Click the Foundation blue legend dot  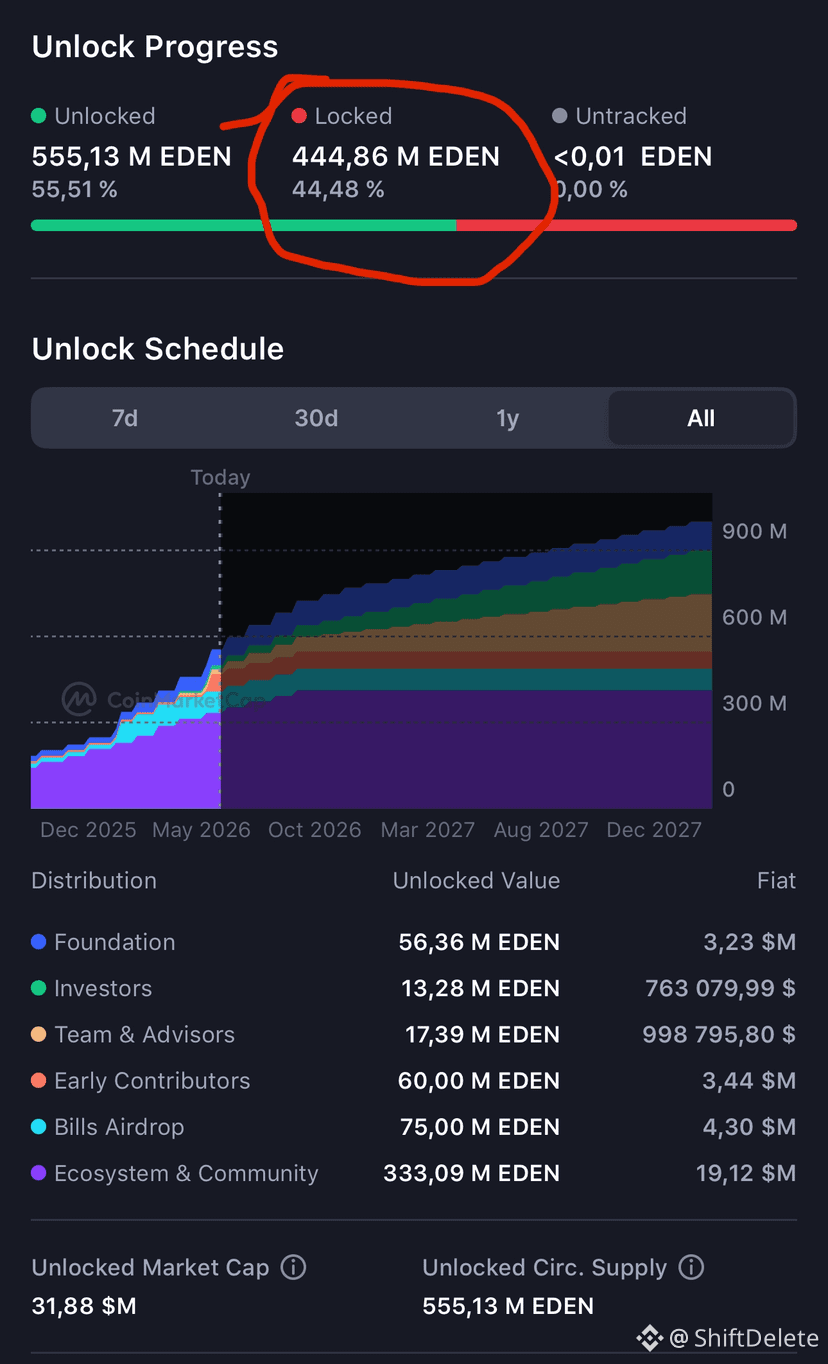tap(39, 942)
